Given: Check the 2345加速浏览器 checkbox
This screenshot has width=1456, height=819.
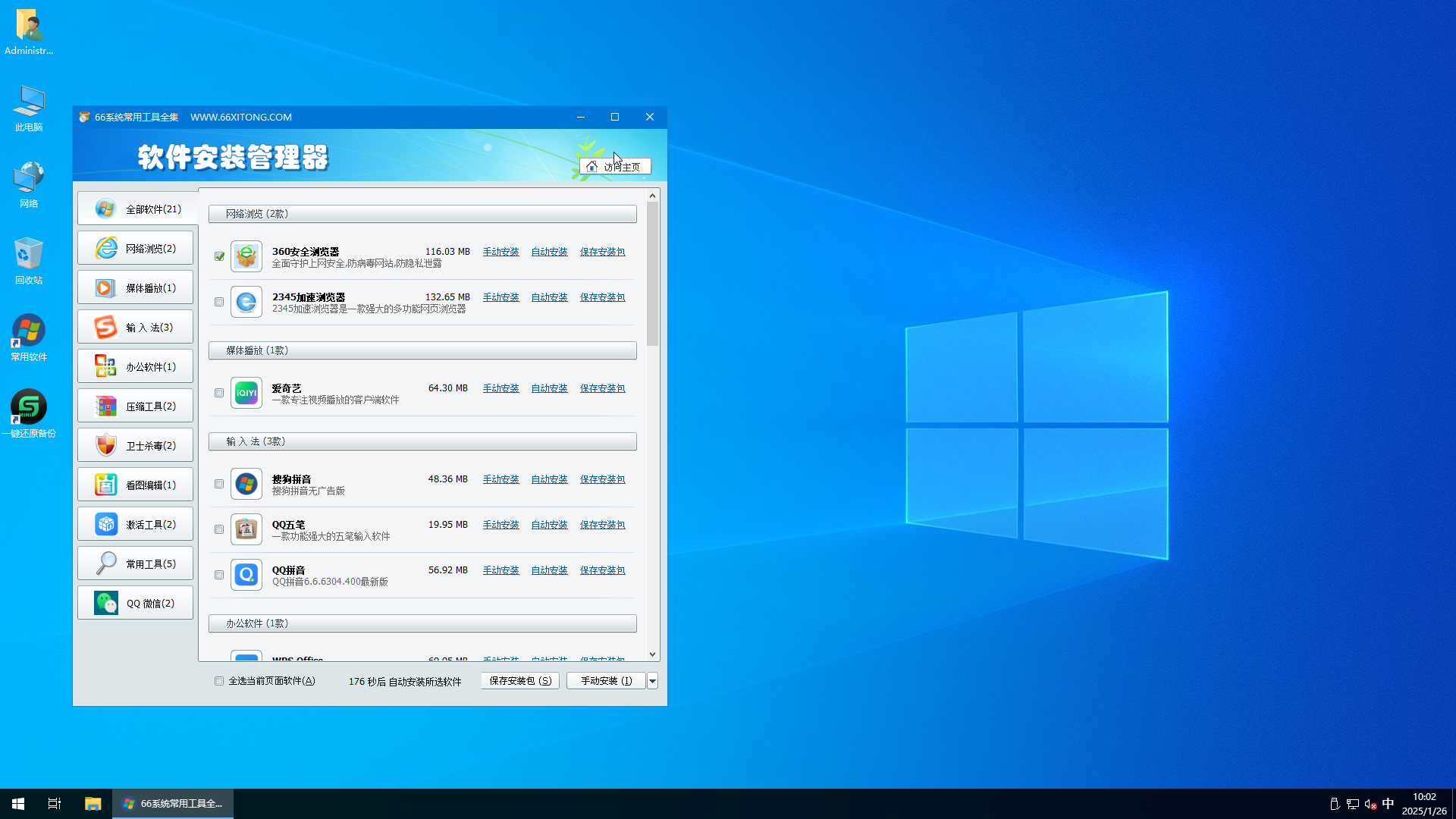Looking at the screenshot, I should [x=219, y=302].
